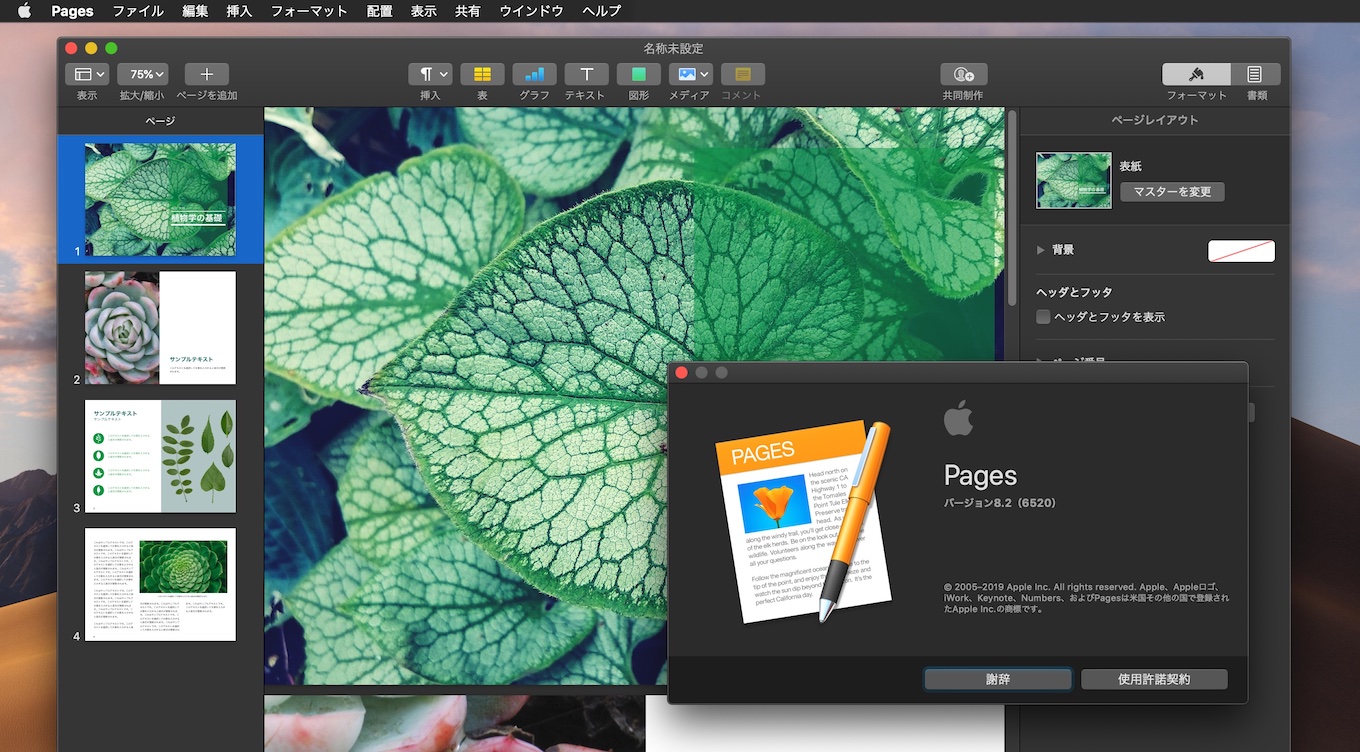Click the 共同制作 collaborate icon
This screenshot has width=1360, height=752.
point(964,74)
